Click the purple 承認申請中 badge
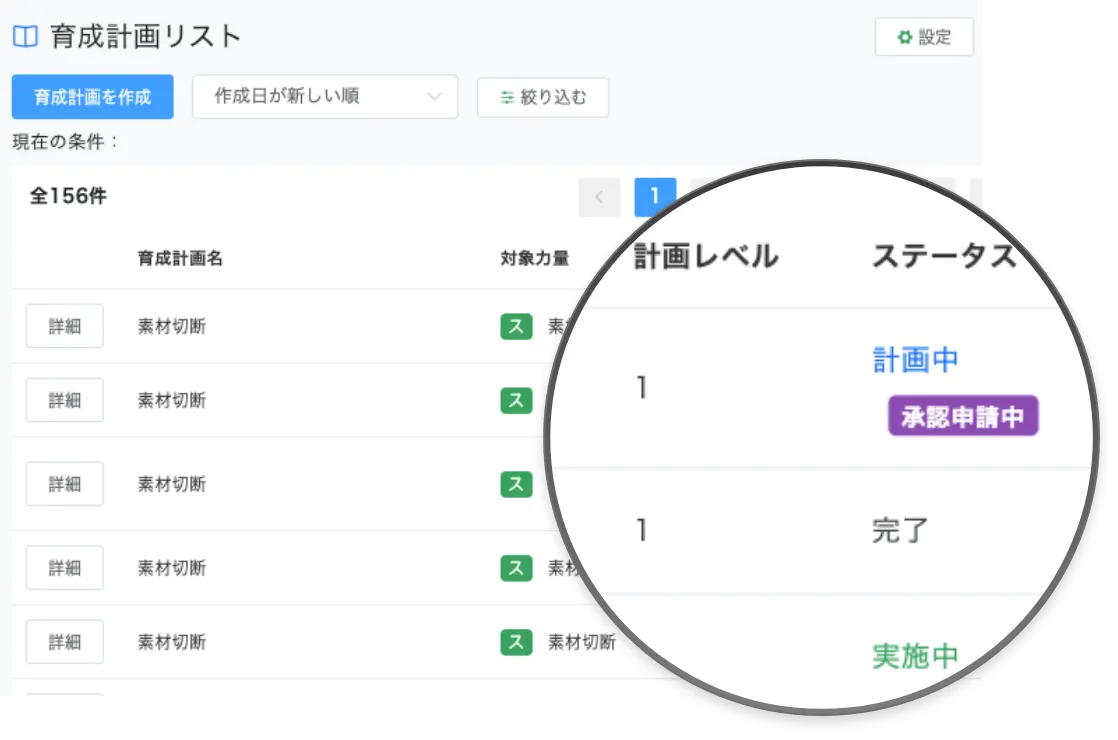 coord(962,417)
